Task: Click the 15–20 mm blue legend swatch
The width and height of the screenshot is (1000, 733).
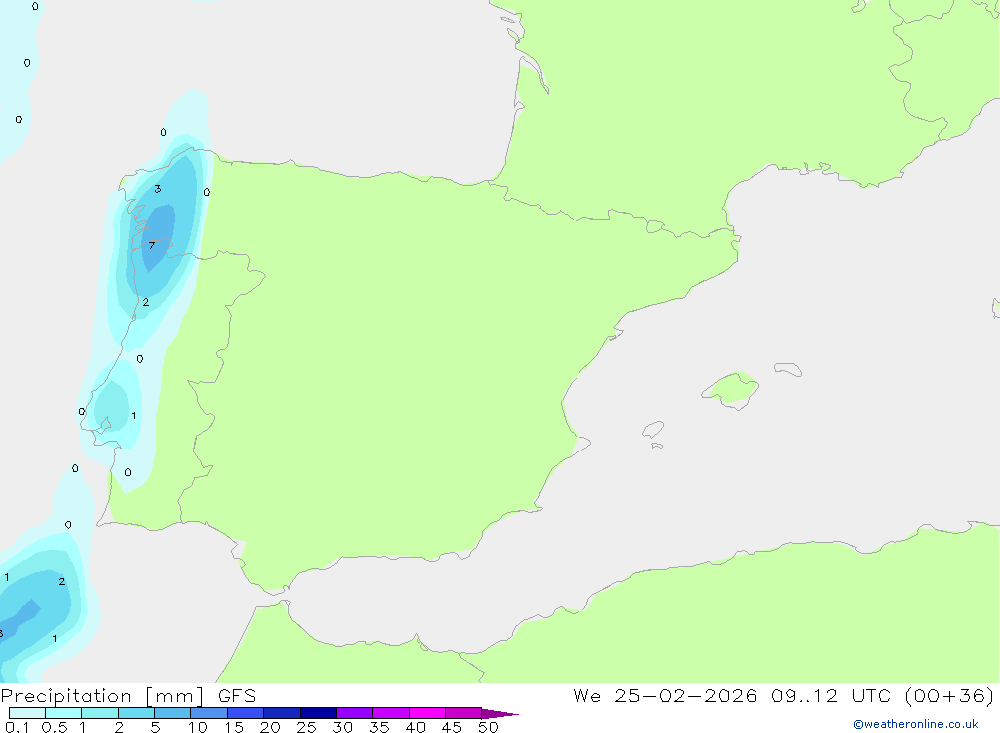Action: (x=246, y=713)
